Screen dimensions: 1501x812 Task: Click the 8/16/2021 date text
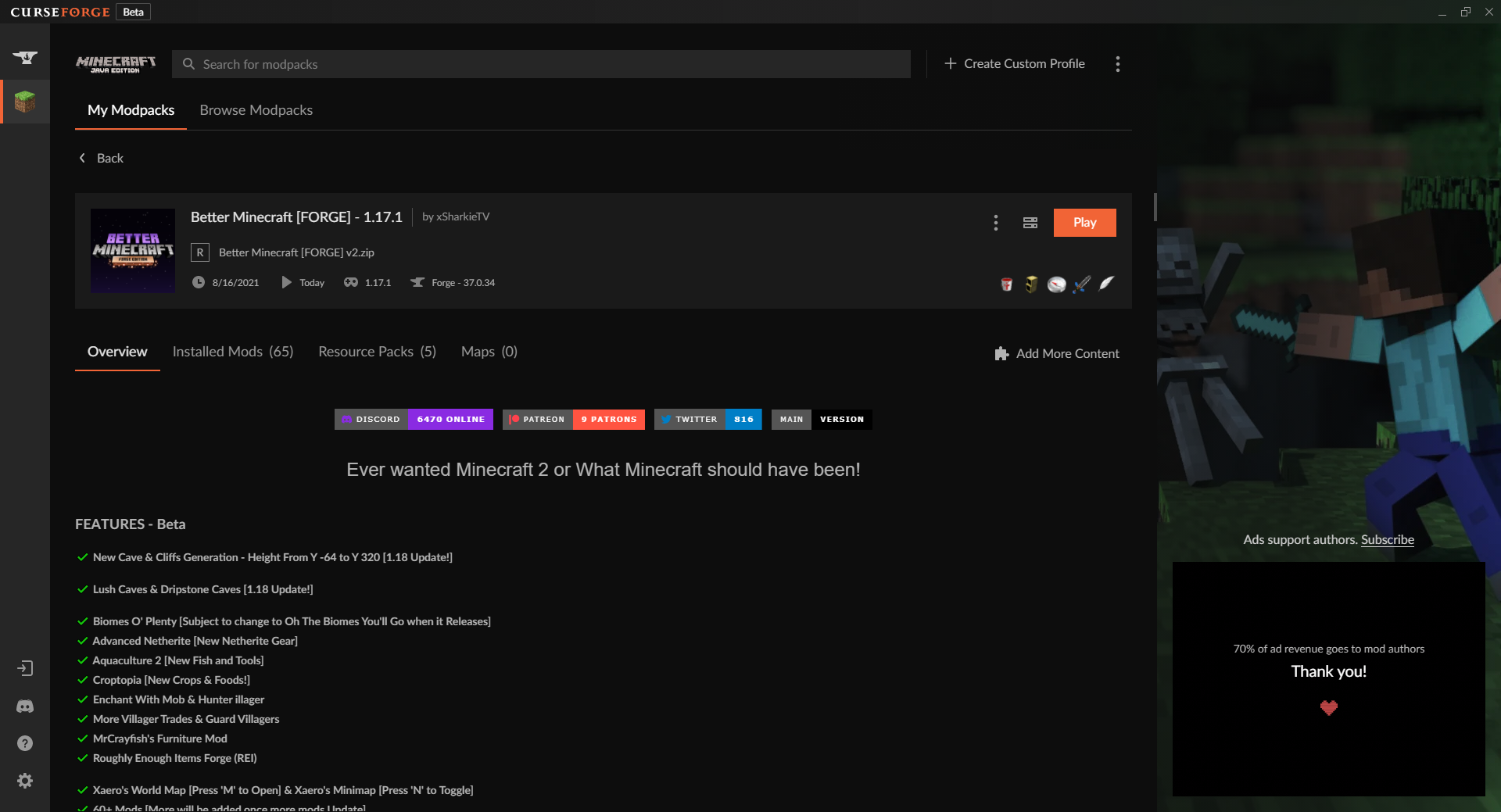[235, 283]
